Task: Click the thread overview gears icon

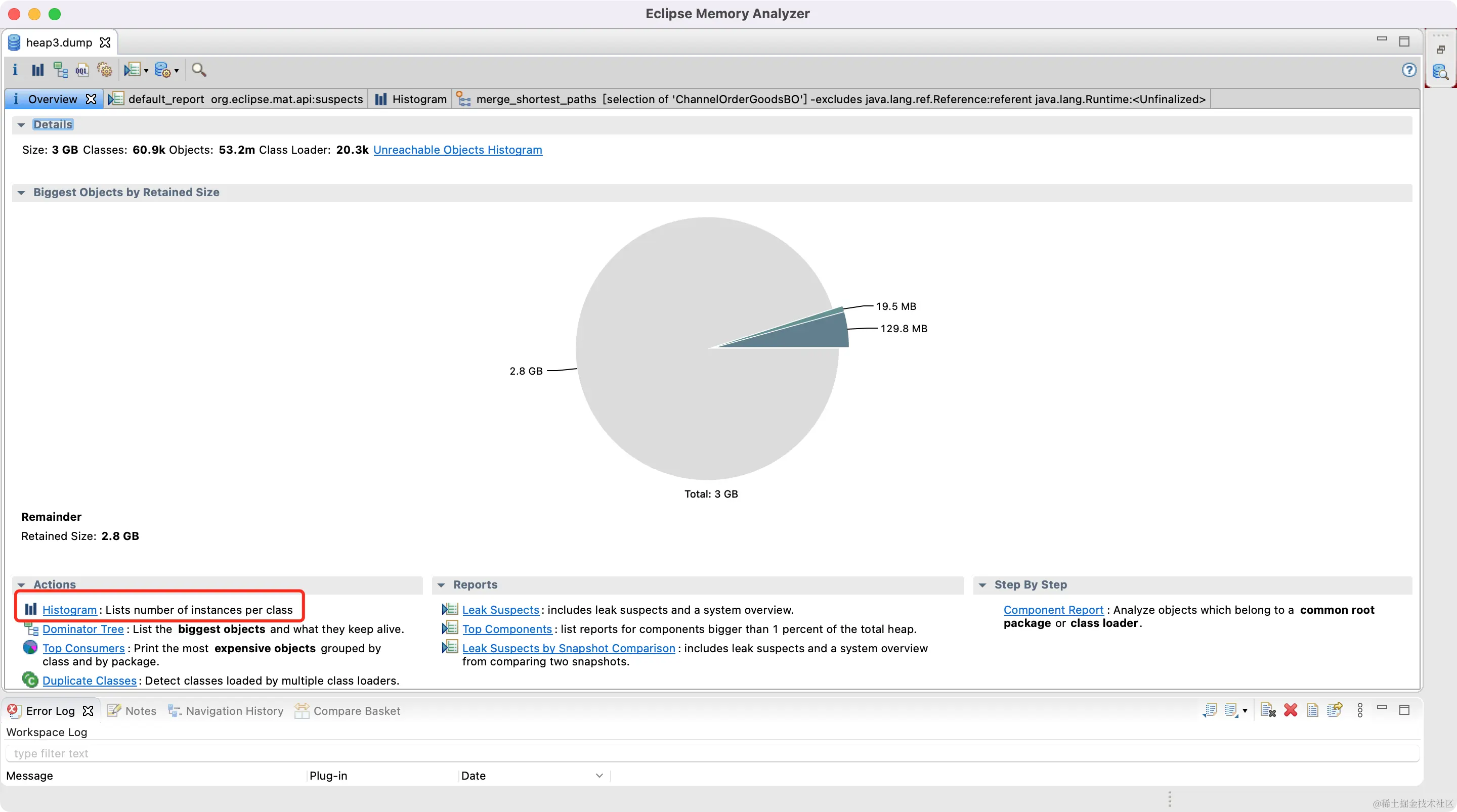Action: [105, 70]
